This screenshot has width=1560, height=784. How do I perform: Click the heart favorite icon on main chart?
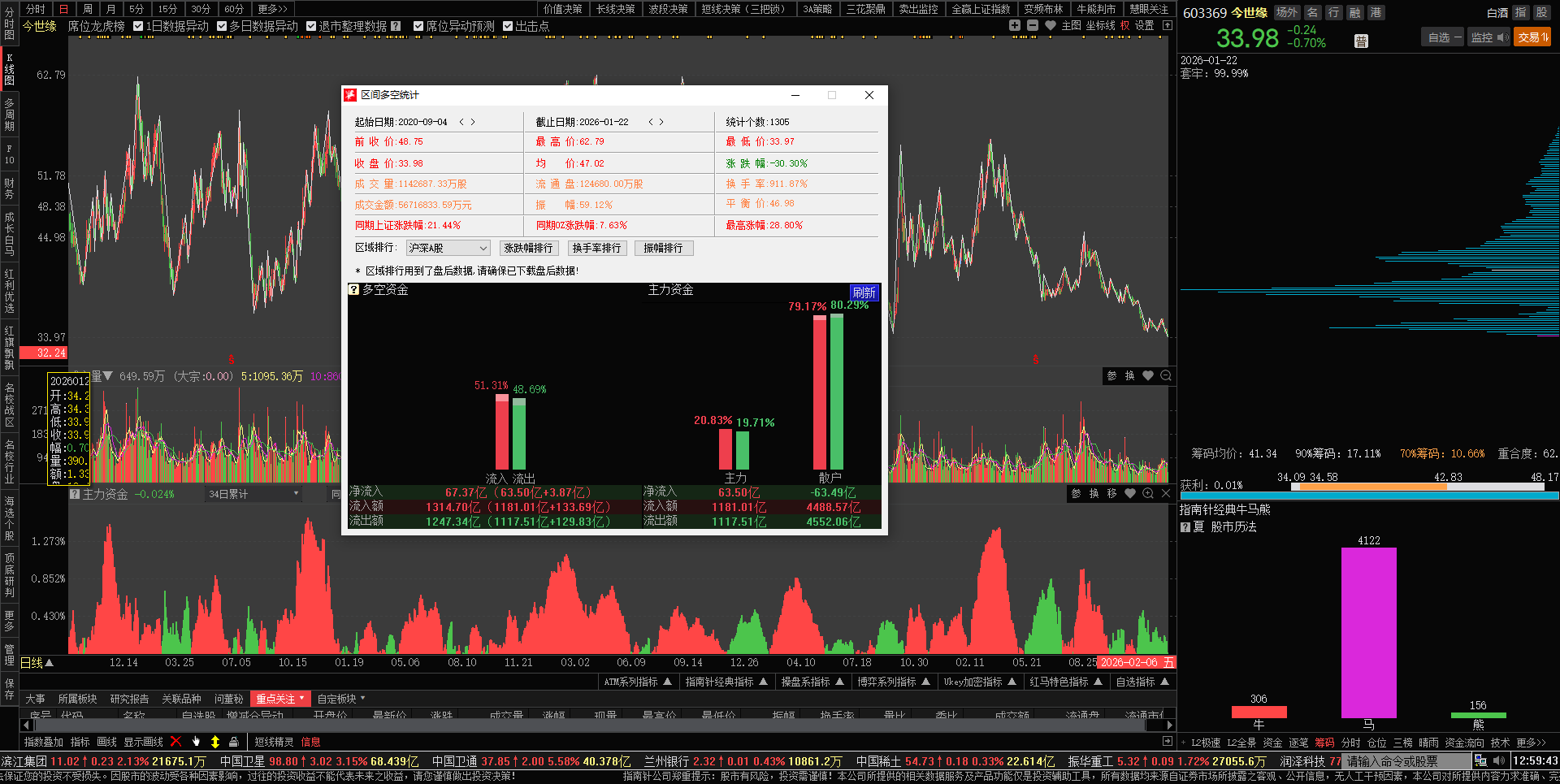1051,26
